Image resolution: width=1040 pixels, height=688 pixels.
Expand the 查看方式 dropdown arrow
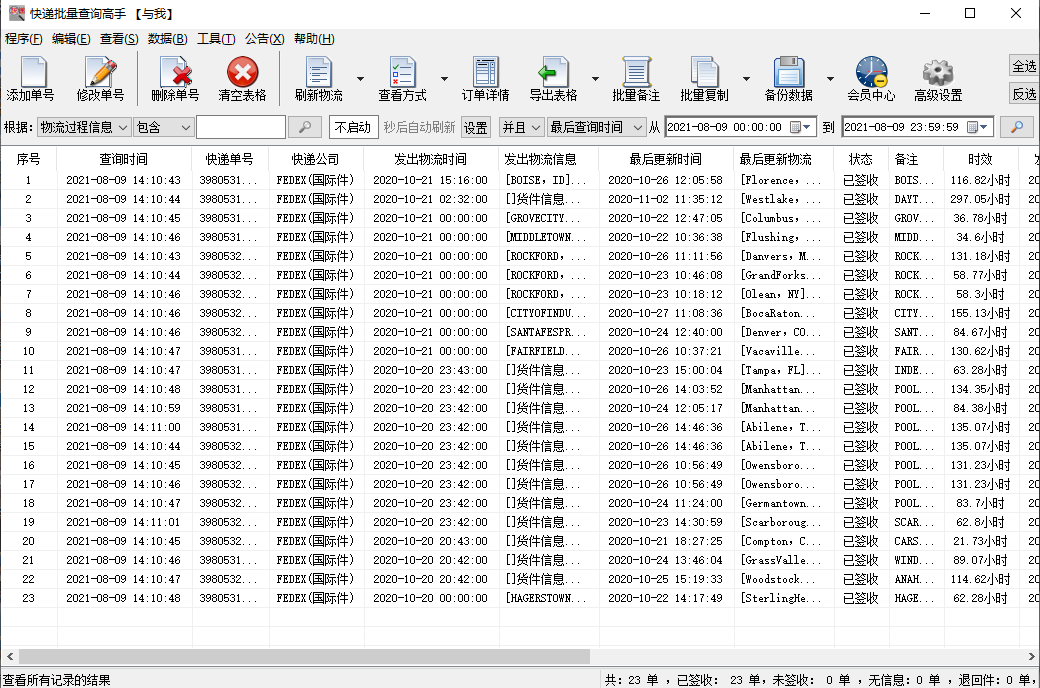coord(444,79)
